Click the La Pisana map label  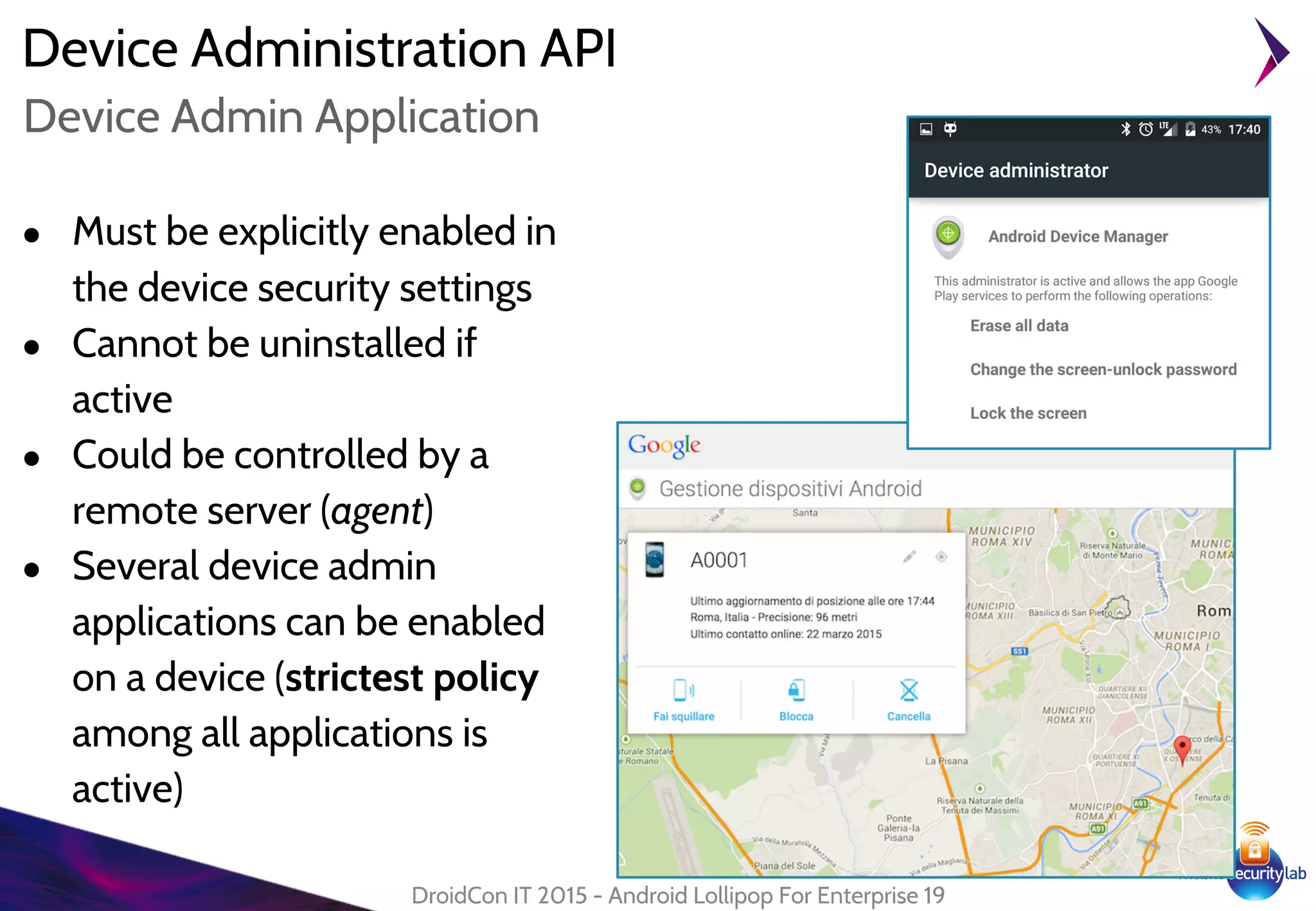click(x=946, y=761)
